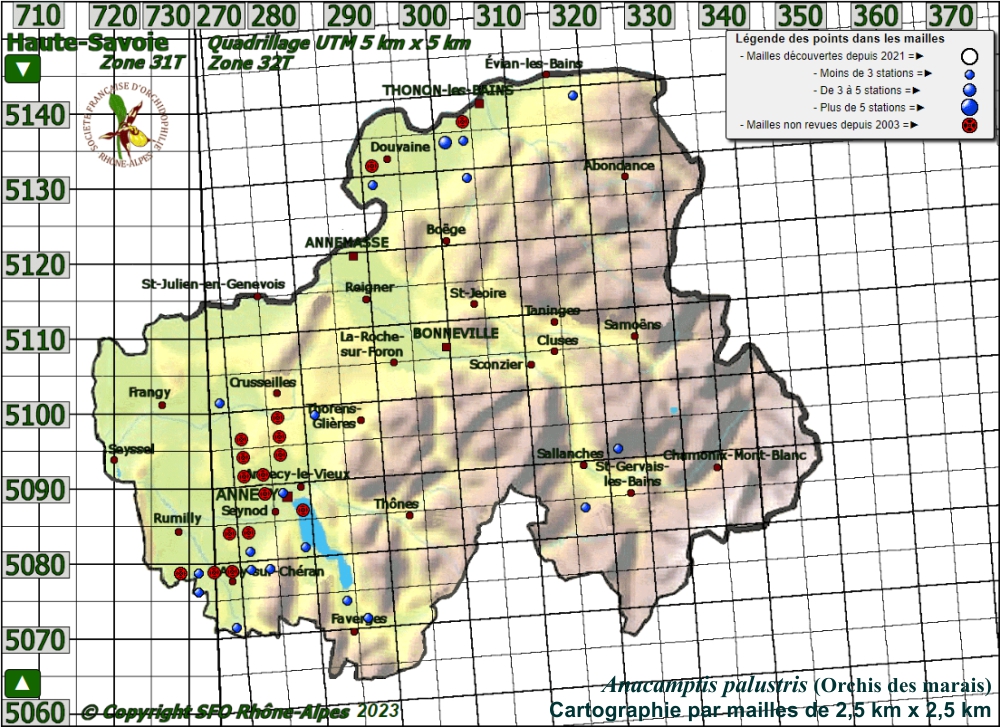The image size is (1000, 727).
Task: Click the red marker beside Douvaine
Action: [x=372, y=166]
